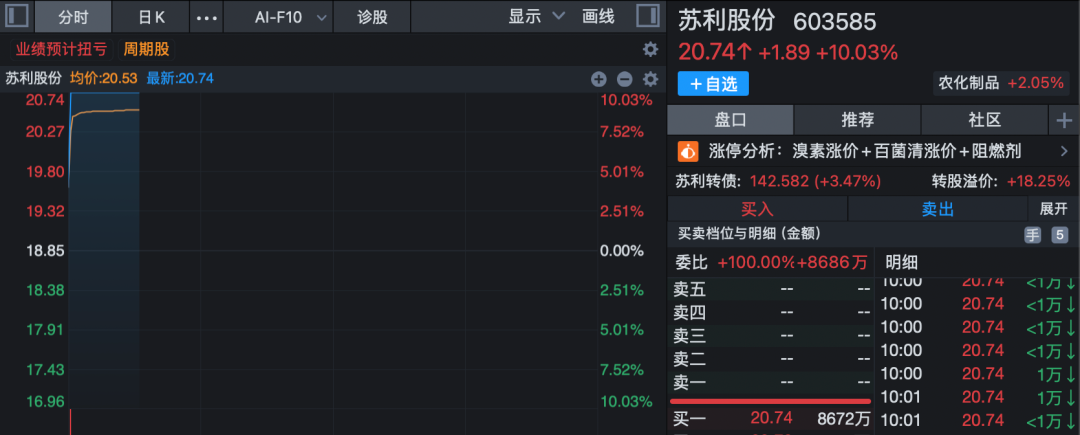Select the 画线 drawing tool
The width and height of the screenshot is (1080, 435).
tap(598, 17)
